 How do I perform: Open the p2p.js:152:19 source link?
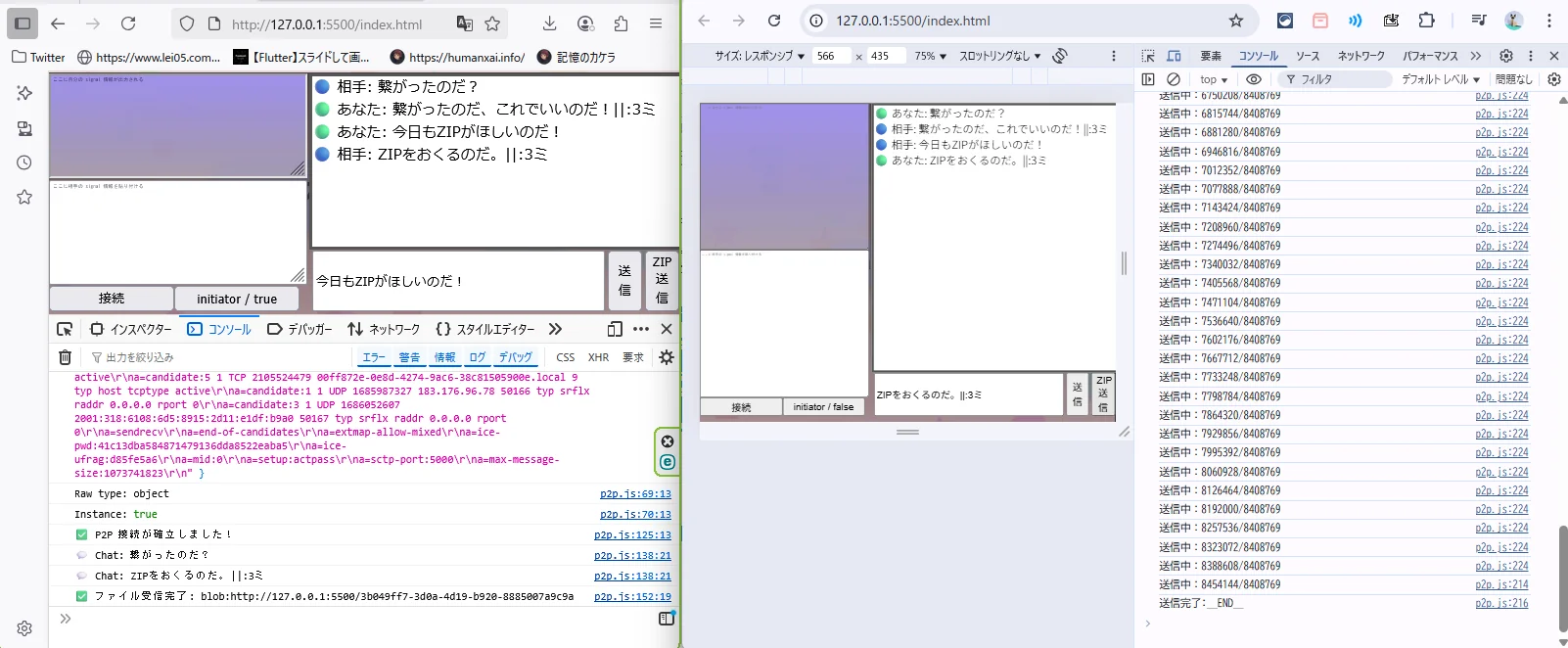click(x=632, y=596)
